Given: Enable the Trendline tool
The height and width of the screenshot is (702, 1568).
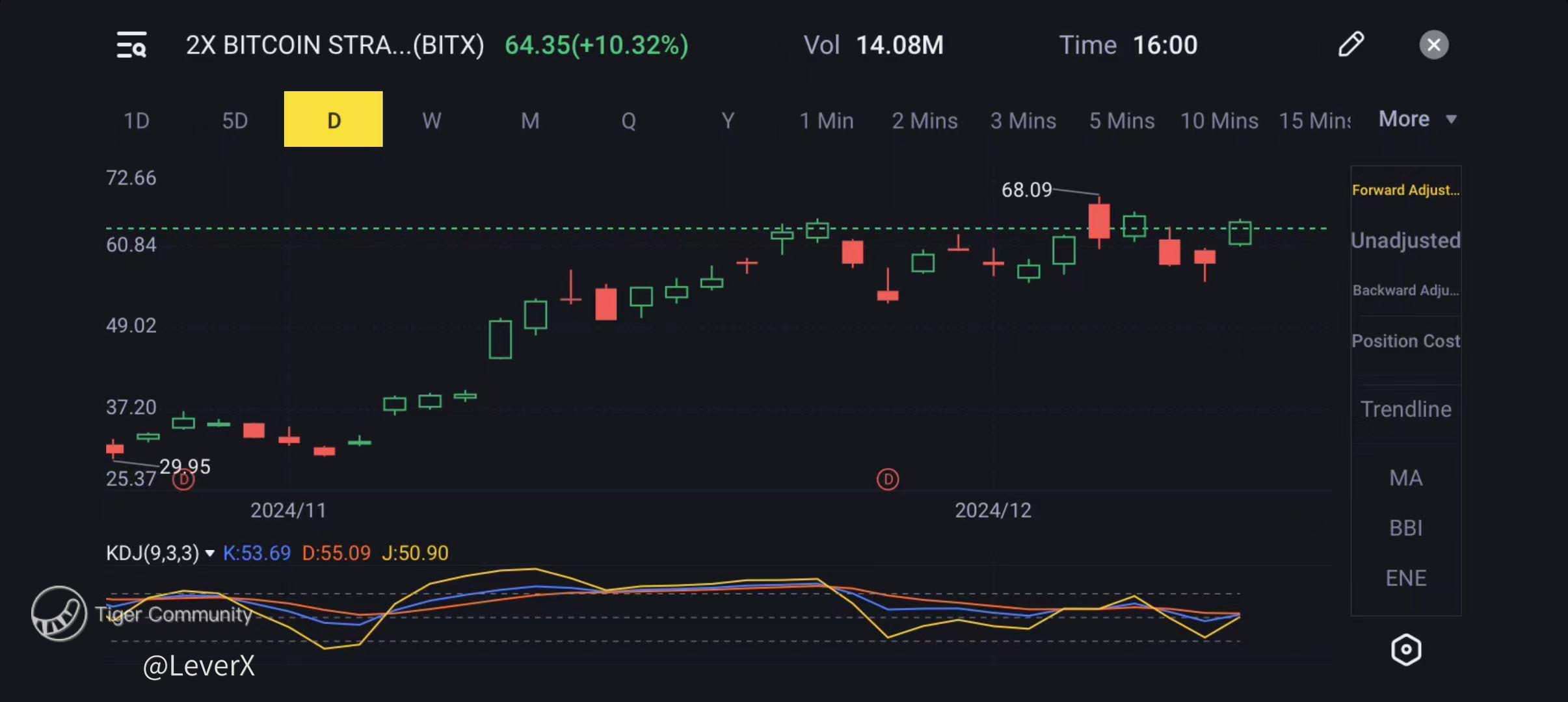Looking at the screenshot, I should (1405, 409).
